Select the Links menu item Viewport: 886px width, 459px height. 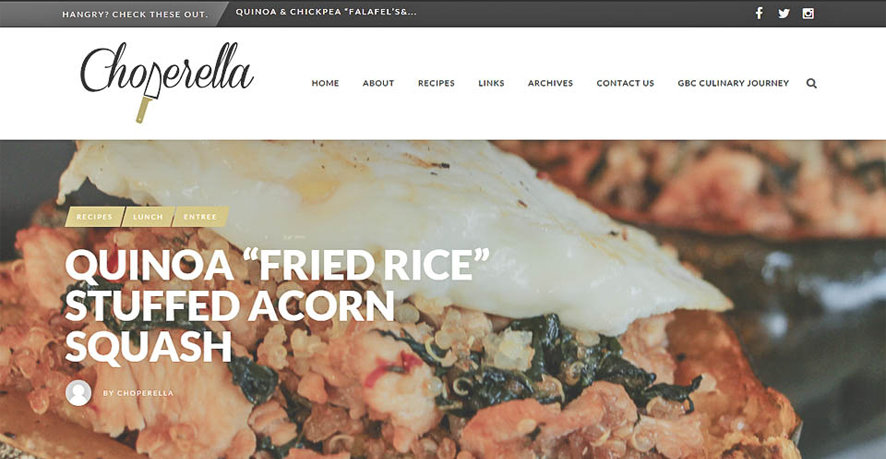492,83
